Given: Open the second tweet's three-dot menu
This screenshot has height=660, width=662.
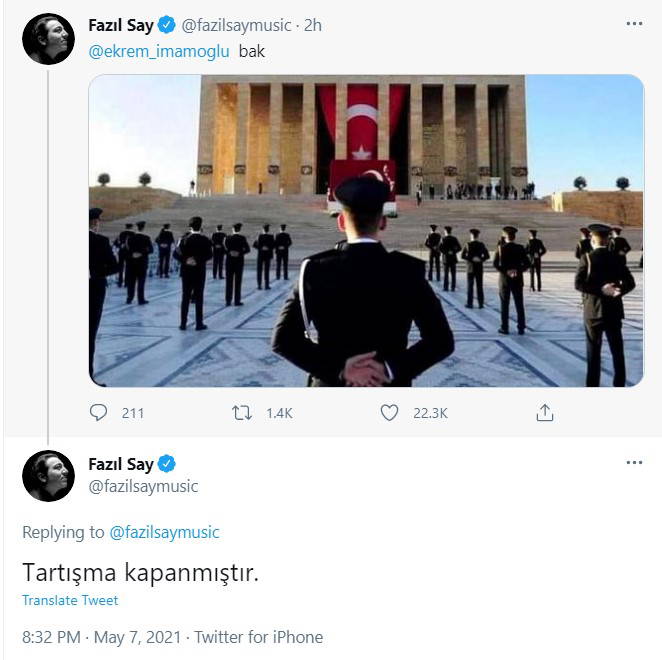Looking at the screenshot, I should pos(633,463).
